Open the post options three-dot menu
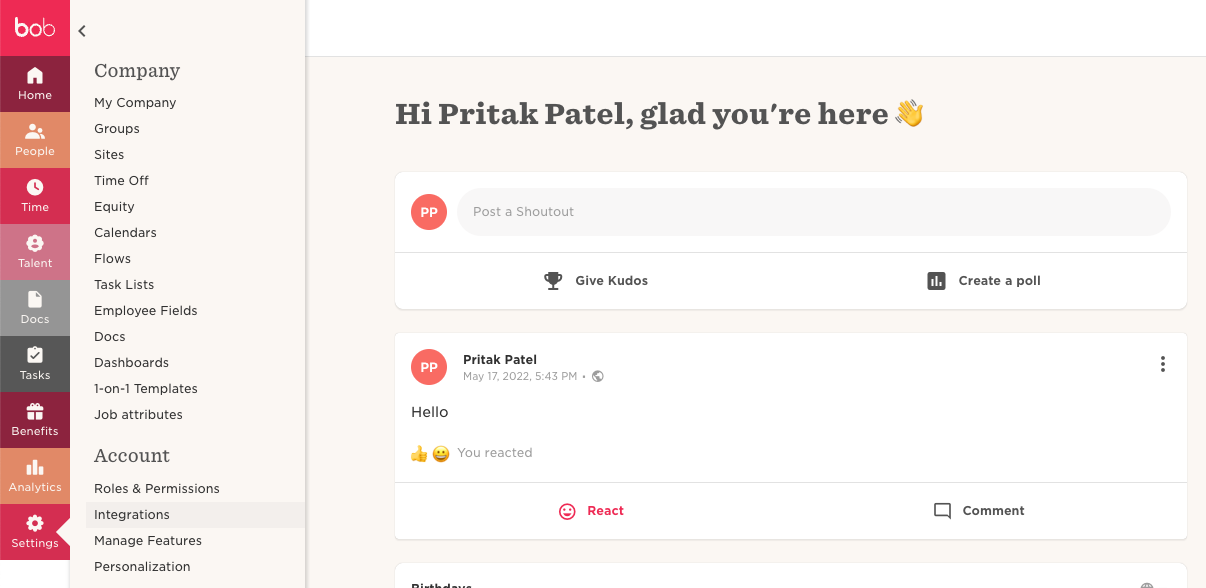This screenshot has height=588, width=1206. (x=1162, y=364)
